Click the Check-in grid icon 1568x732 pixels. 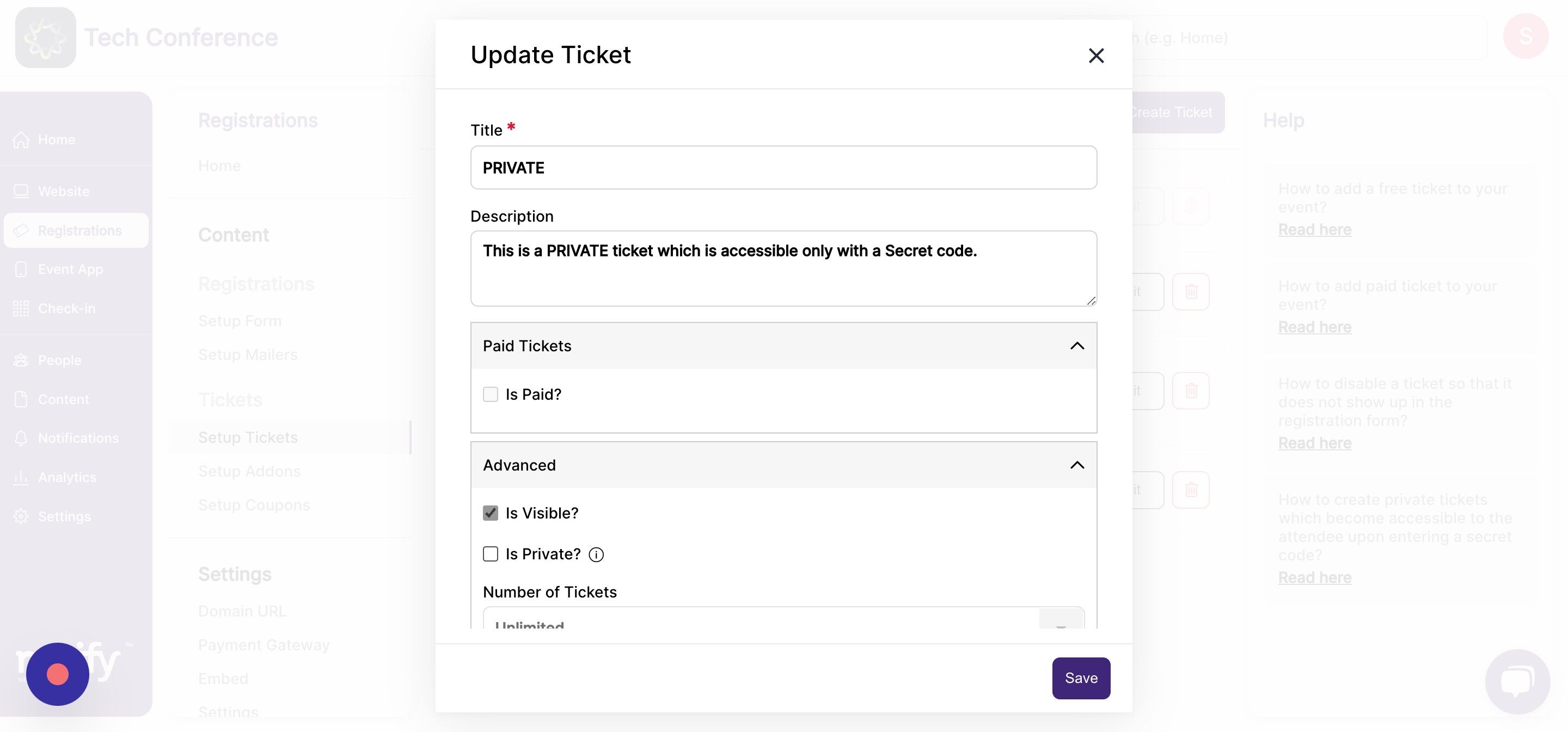coord(21,309)
